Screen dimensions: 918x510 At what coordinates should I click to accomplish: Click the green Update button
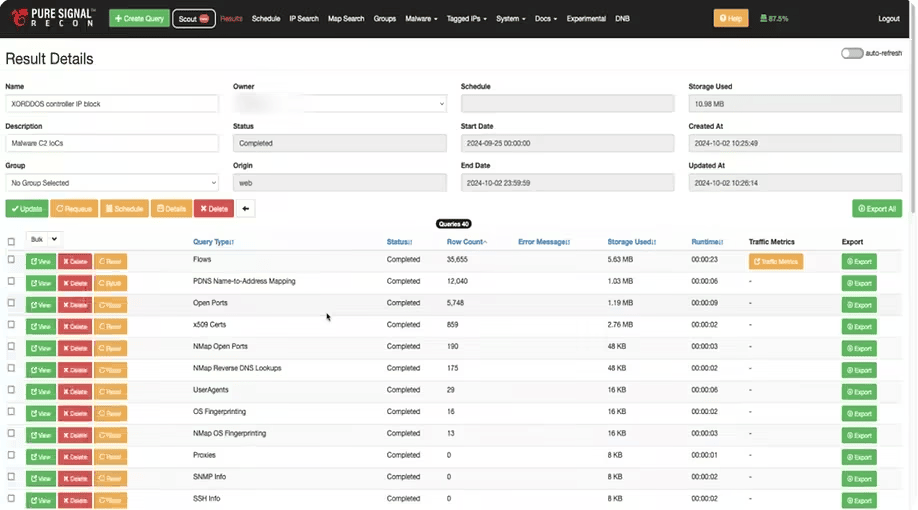(x=27, y=208)
